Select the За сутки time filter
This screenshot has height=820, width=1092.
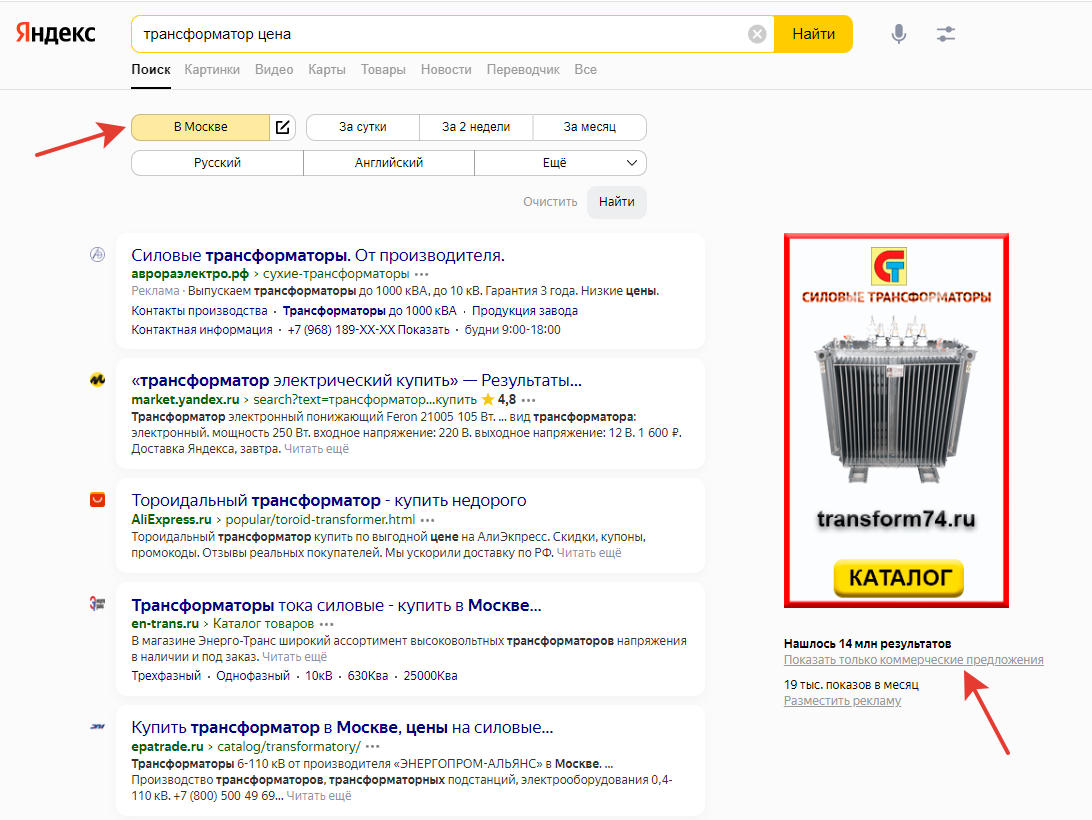(363, 127)
